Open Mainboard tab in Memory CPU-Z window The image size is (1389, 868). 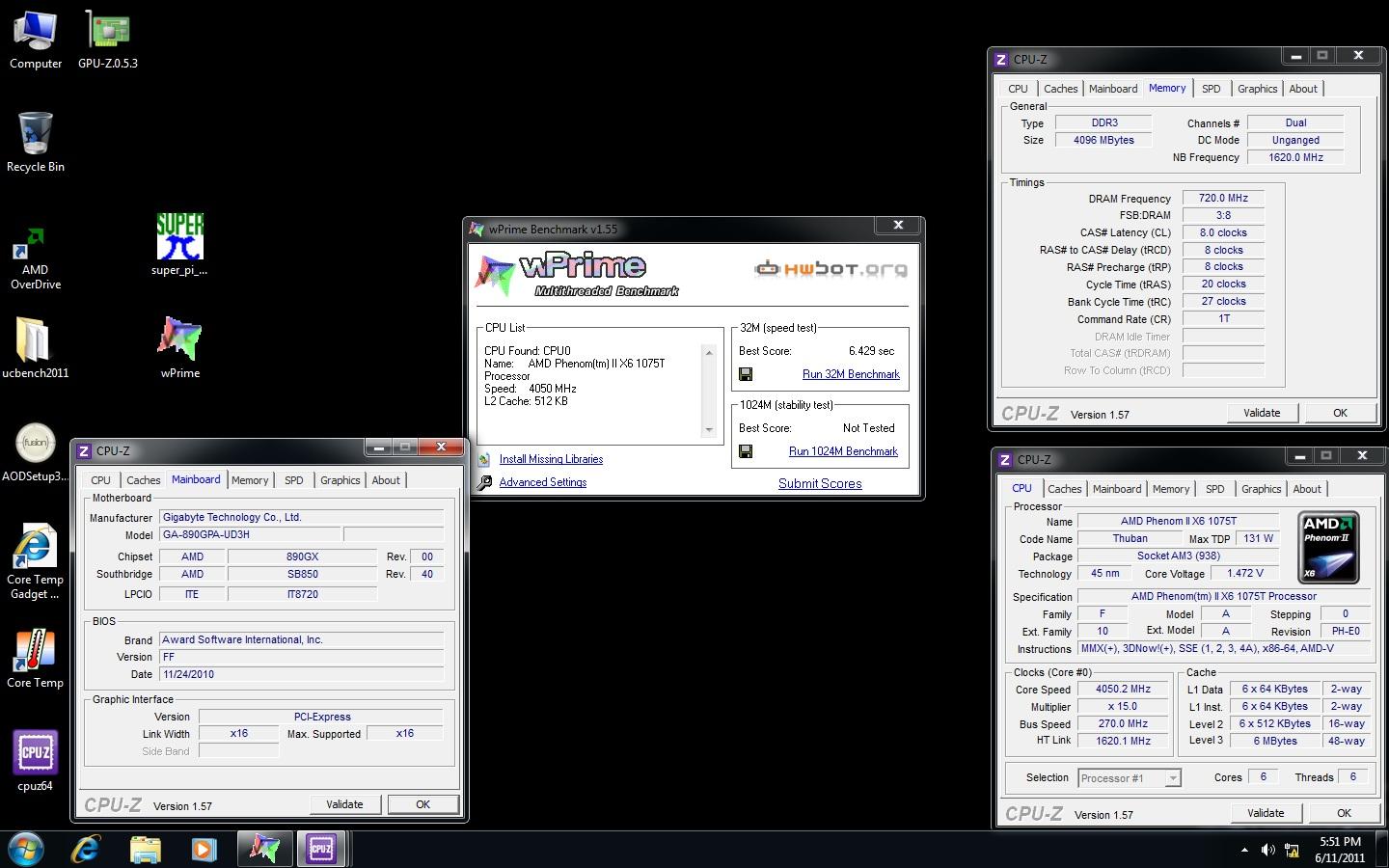[1113, 89]
